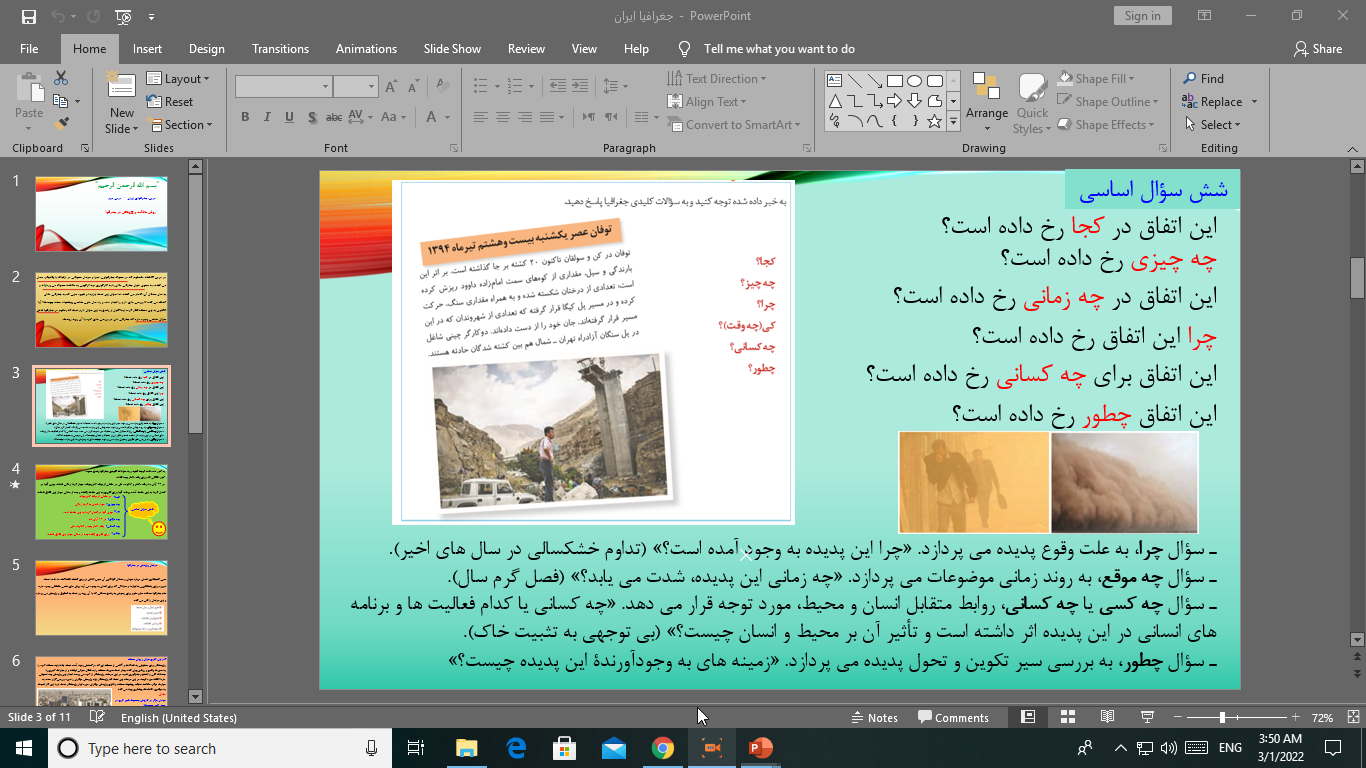Screen dimensions: 1366x768
Task: Switch to Reading View in status bar
Action: 1107,717
